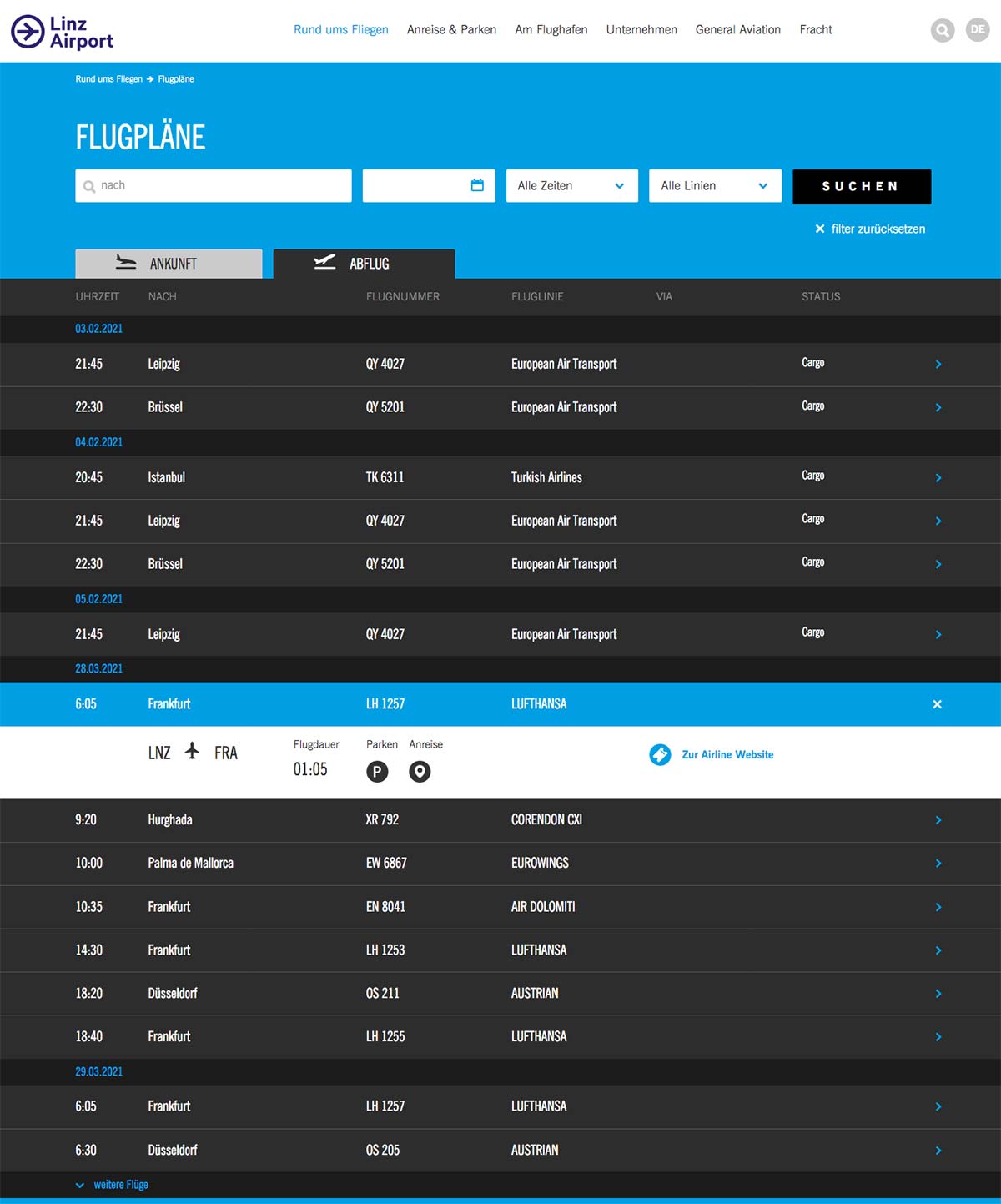The image size is (1001, 1204).
Task: Expand 'weitere Flüge' to load more
Action: click(x=113, y=1185)
